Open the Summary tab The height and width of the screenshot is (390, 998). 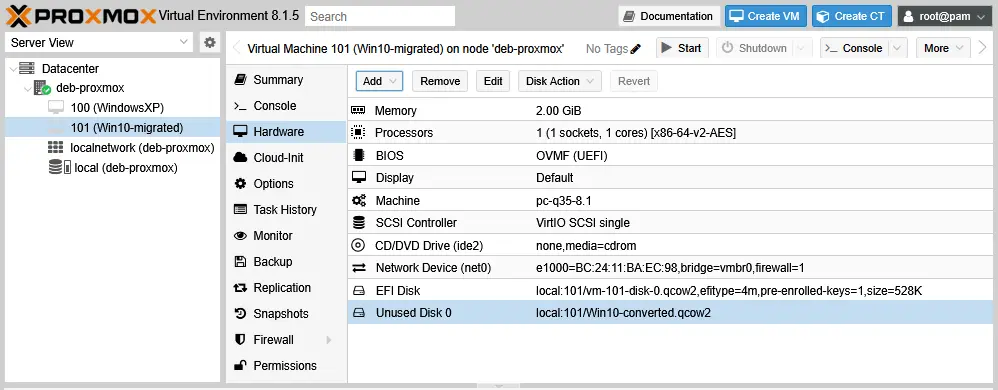tap(286, 80)
